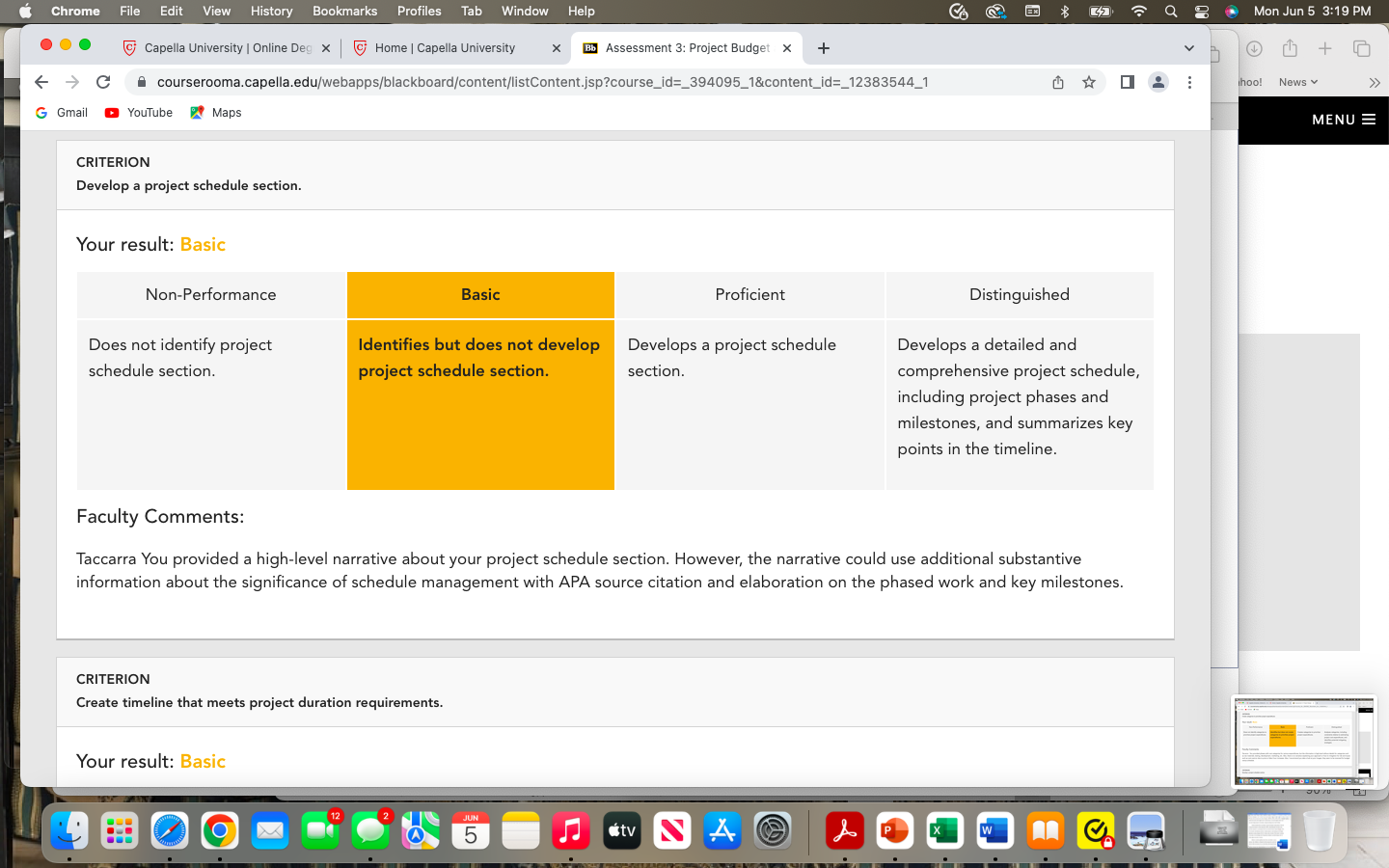Open Messages from the Dock
The image size is (1389, 868).
[370, 830]
